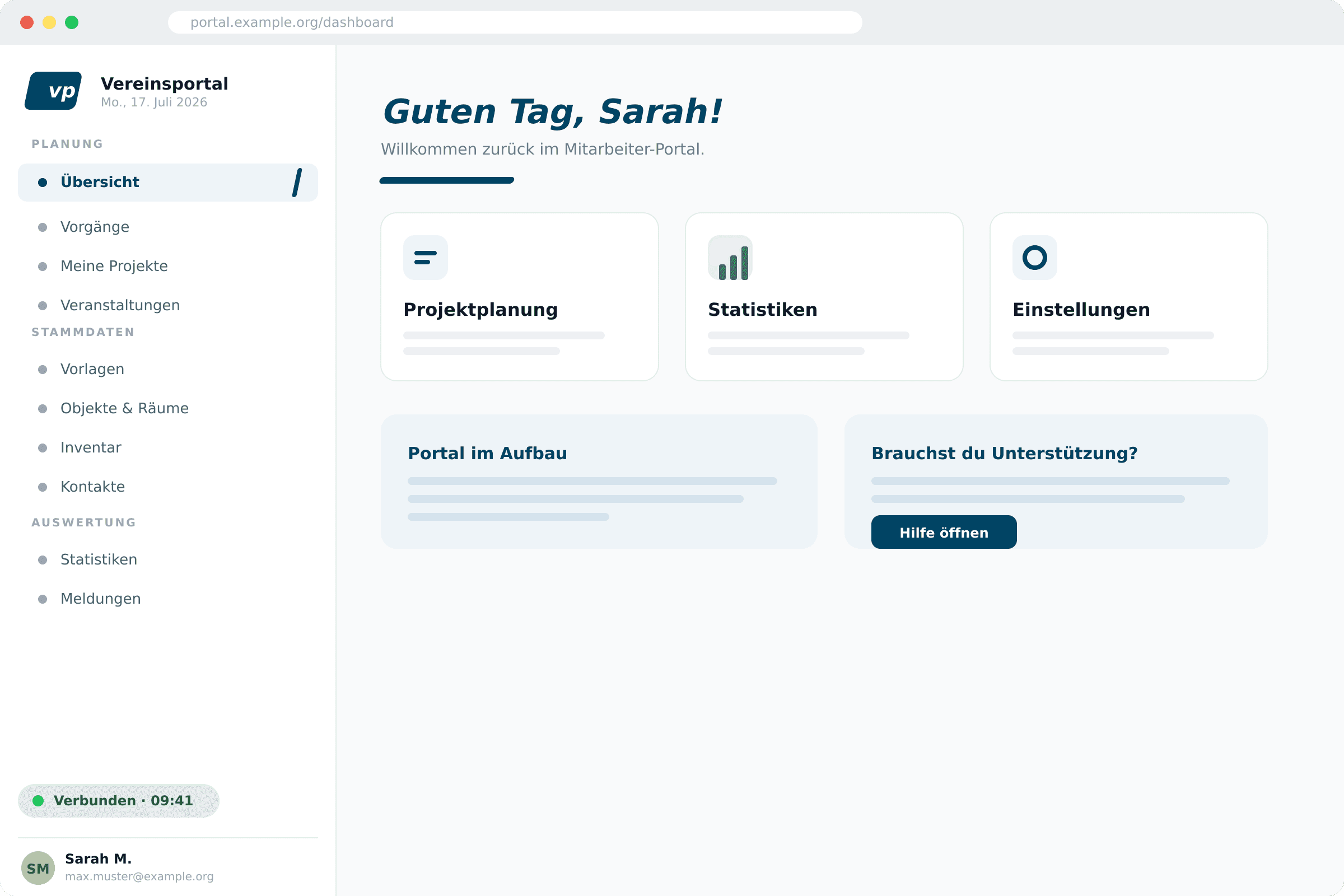Viewport: 1344px width, 896px height.
Task: Click the date Mo., 17. Juli 2026
Action: point(153,102)
